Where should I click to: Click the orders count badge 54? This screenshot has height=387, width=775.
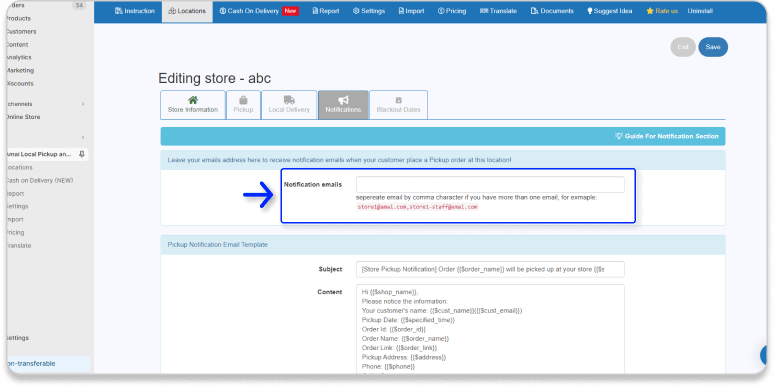pyautogui.click(x=79, y=5)
